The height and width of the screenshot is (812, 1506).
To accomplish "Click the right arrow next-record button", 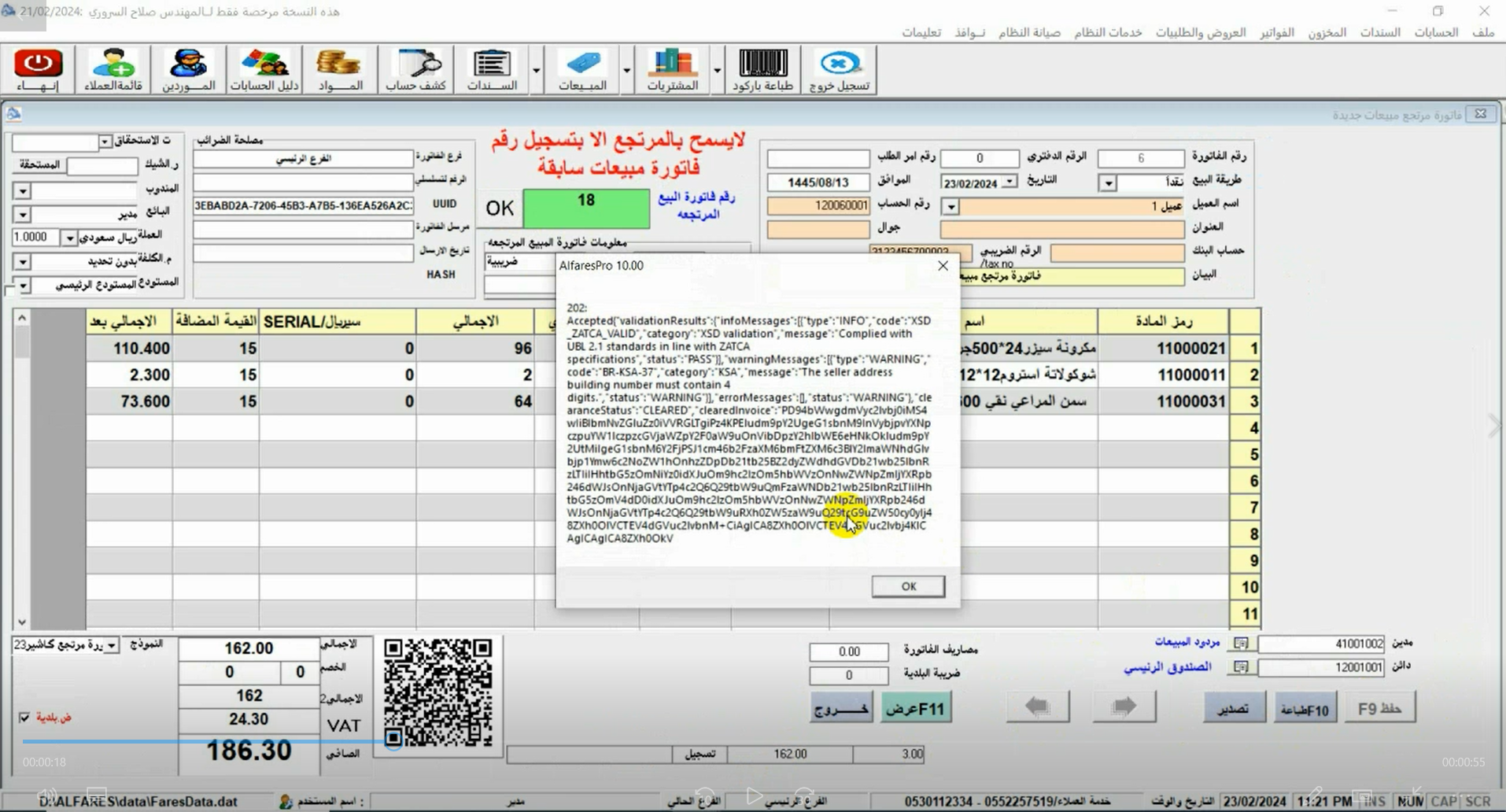I will point(1124,707).
